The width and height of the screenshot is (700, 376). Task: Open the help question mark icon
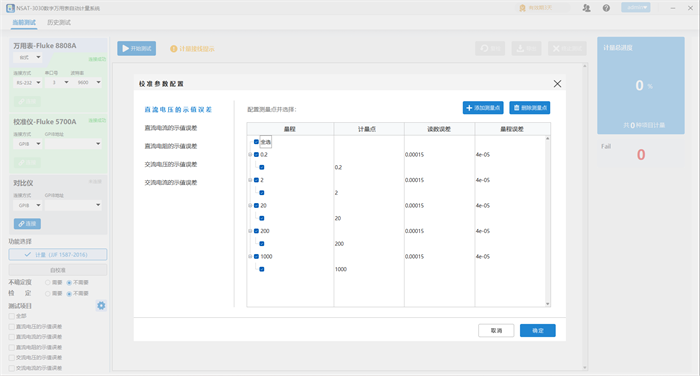[606, 8]
